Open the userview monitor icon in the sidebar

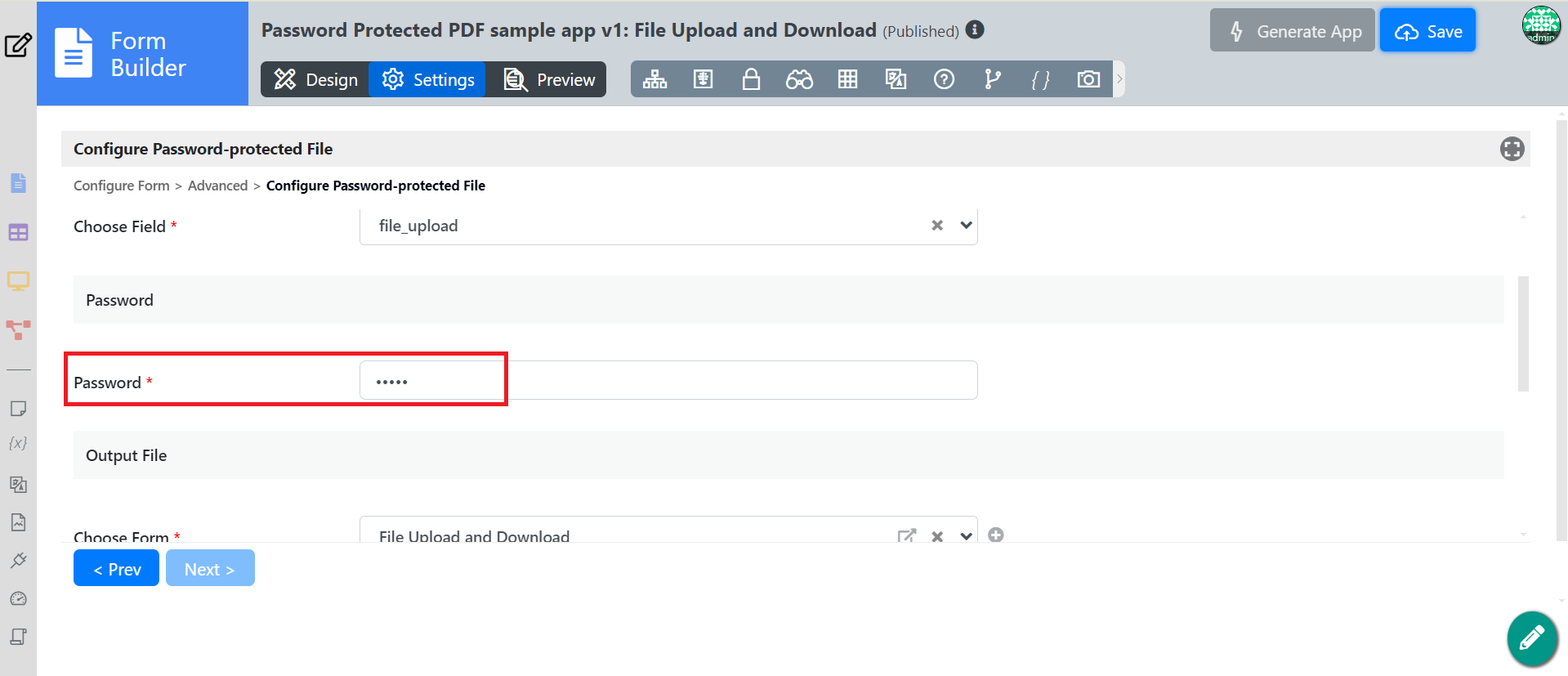[x=18, y=281]
